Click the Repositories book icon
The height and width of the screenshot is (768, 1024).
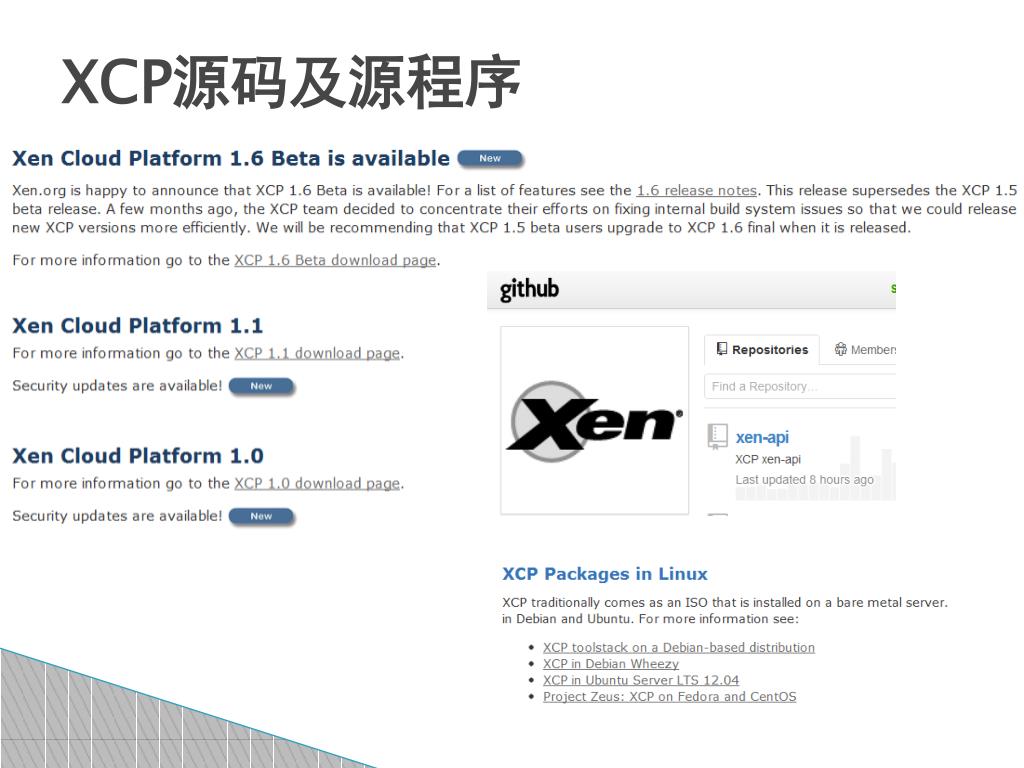point(722,349)
